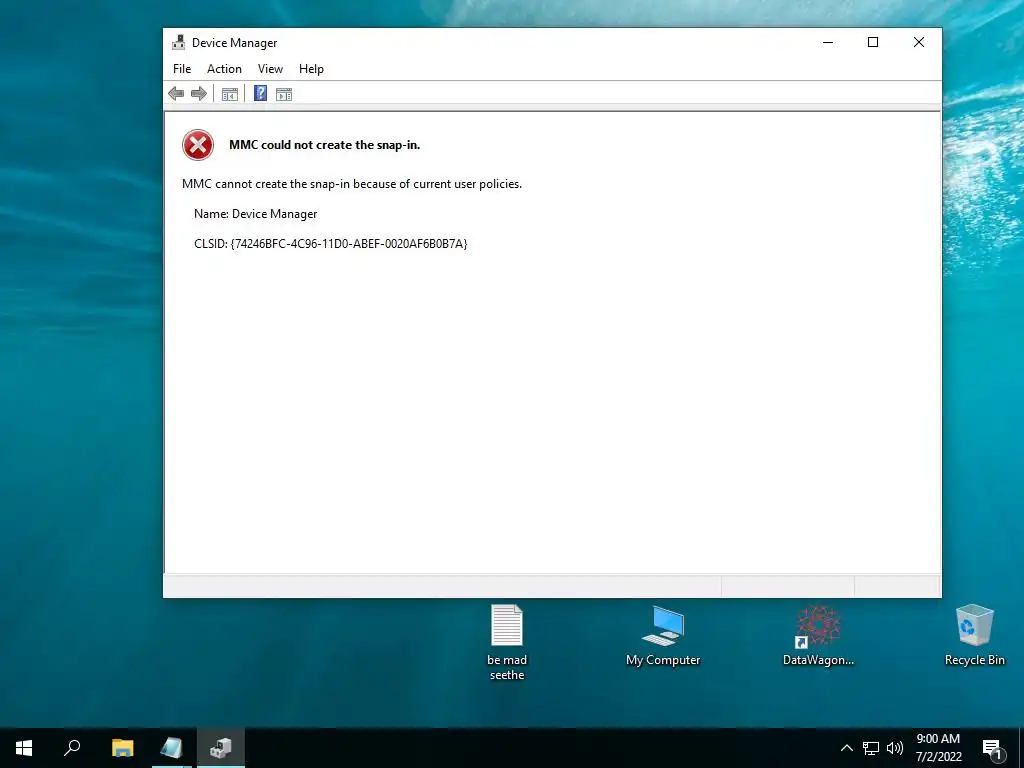The image size is (1024, 768).
Task: Open the volume speaker tray icon
Action: pyautogui.click(x=895, y=748)
